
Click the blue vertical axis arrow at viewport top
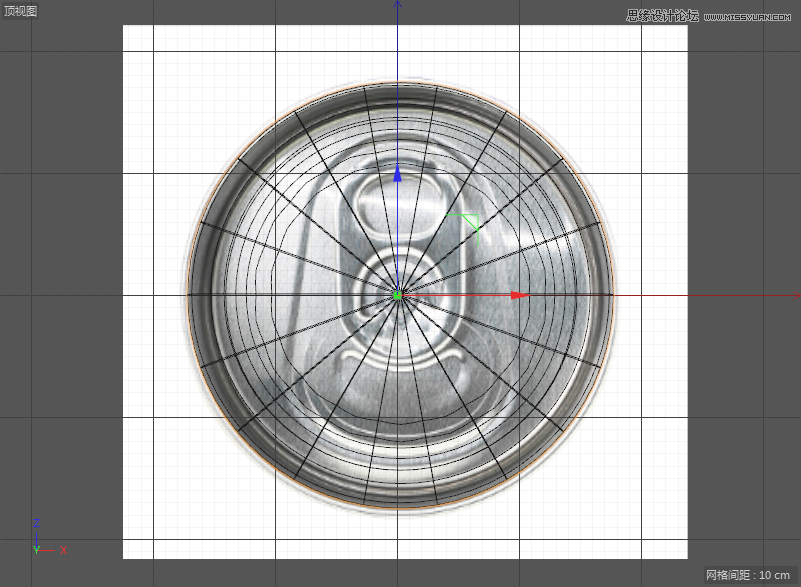pos(399,9)
